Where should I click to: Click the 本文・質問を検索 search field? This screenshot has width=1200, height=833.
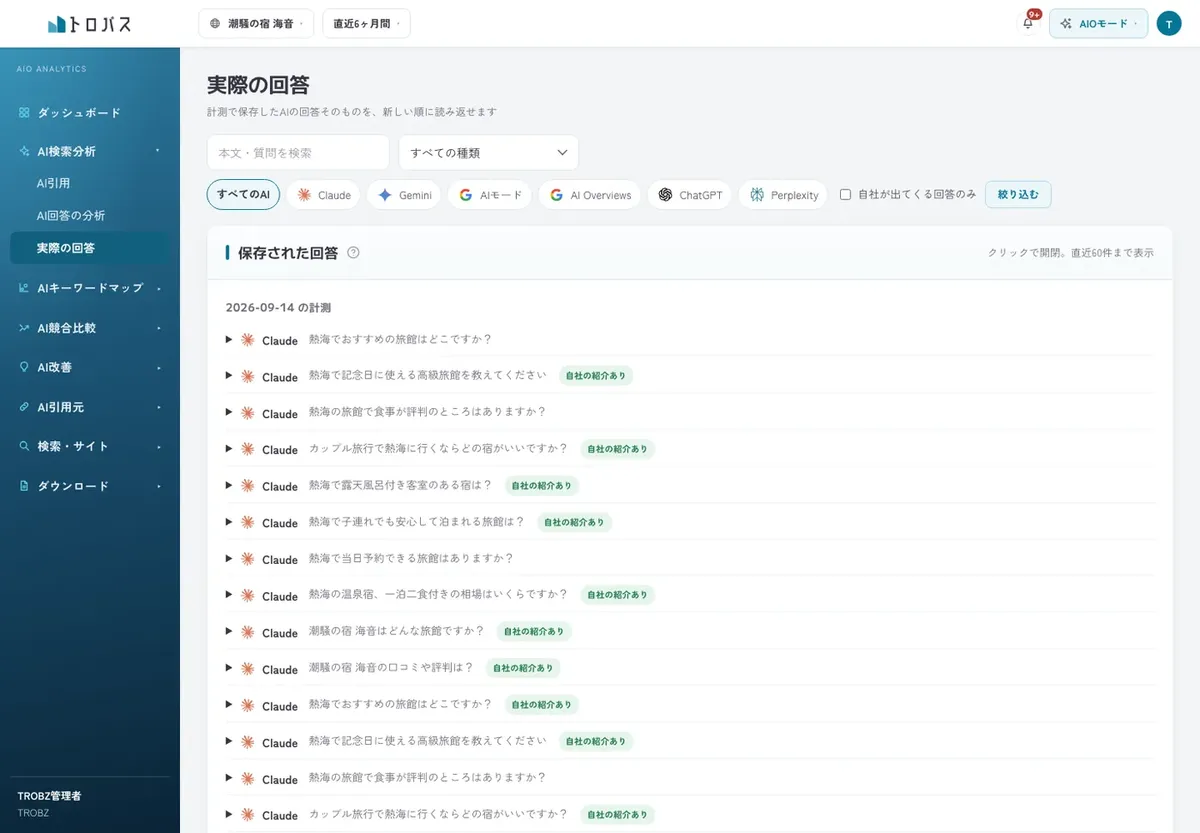(x=298, y=152)
